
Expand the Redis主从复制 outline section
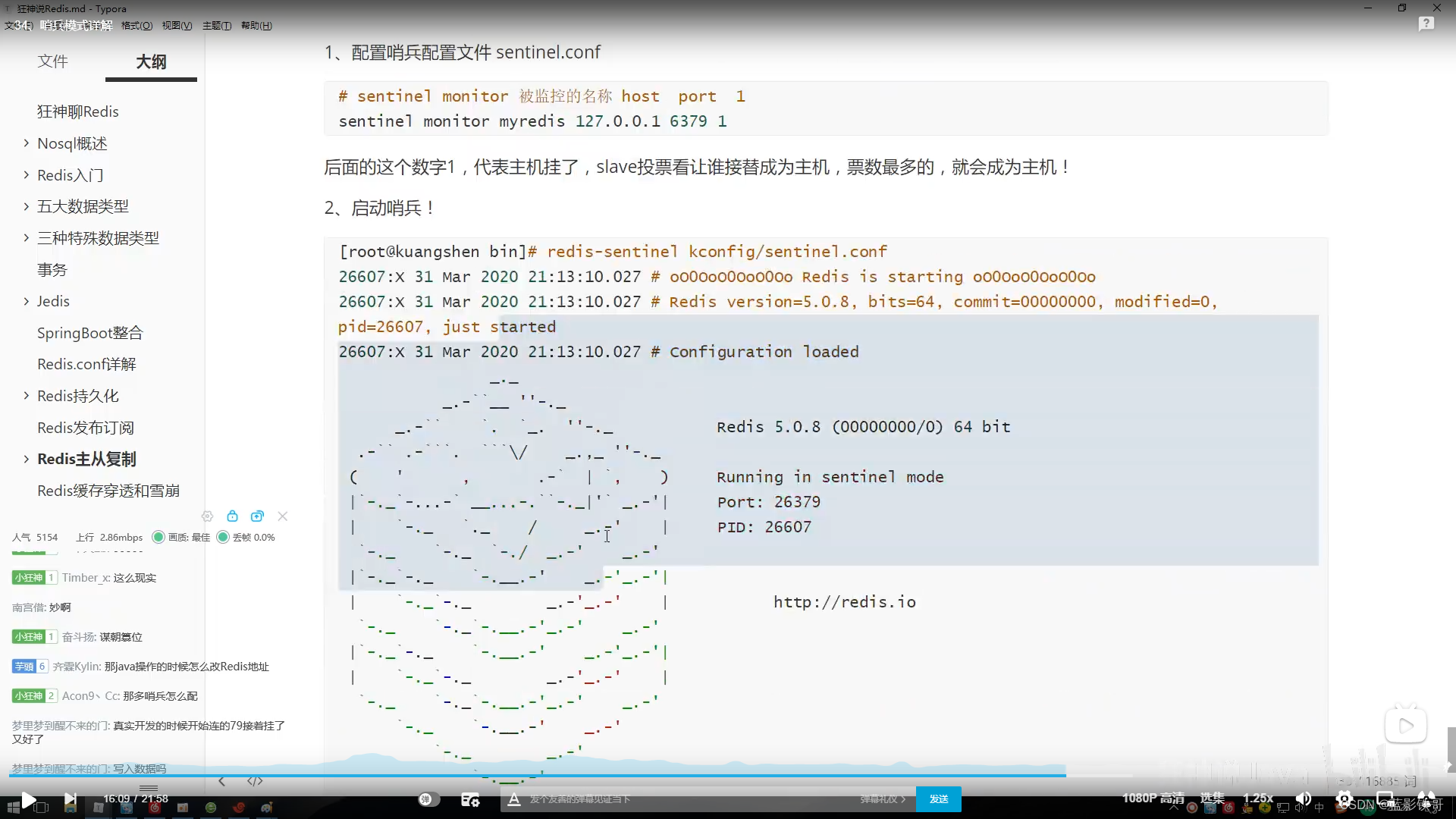[x=26, y=459]
